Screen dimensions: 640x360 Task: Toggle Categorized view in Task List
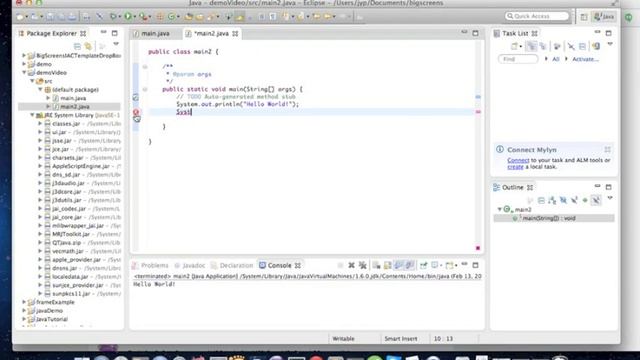531,46
